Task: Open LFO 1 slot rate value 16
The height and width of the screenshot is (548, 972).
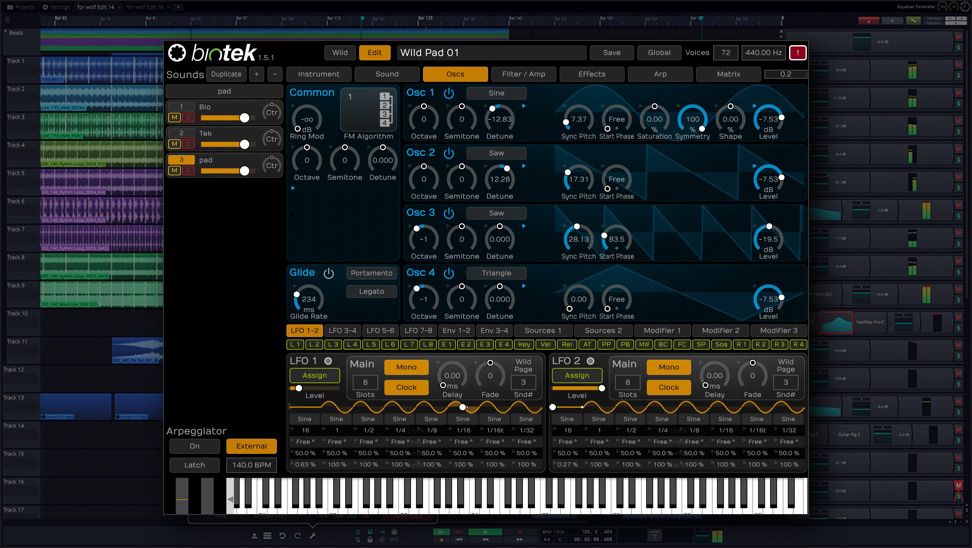Action: (x=305, y=430)
